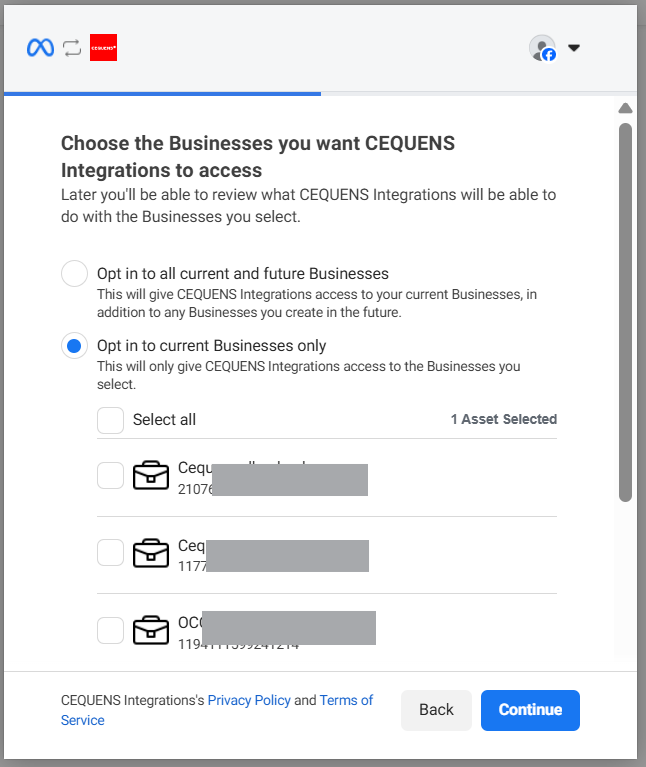The height and width of the screenshot is (767, 646).
Task: Click the blue Continue button
Action: click(530, 710)
